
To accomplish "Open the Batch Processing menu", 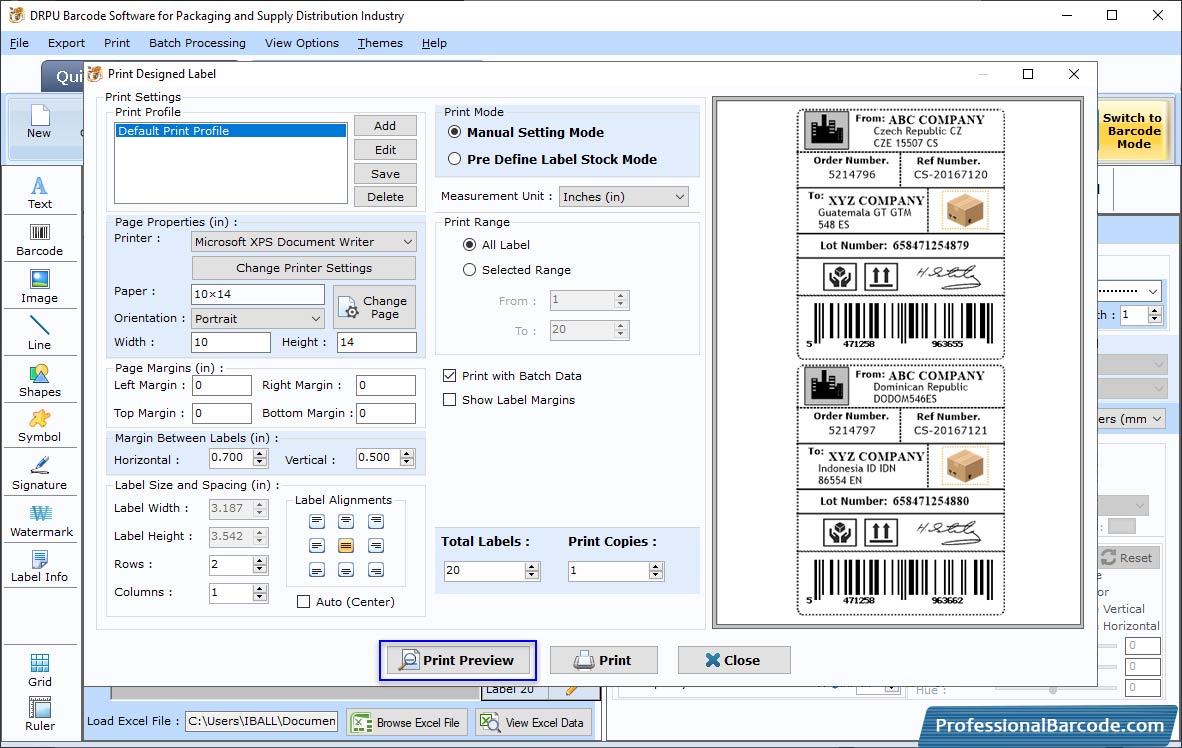I will [x=198, y=43].
